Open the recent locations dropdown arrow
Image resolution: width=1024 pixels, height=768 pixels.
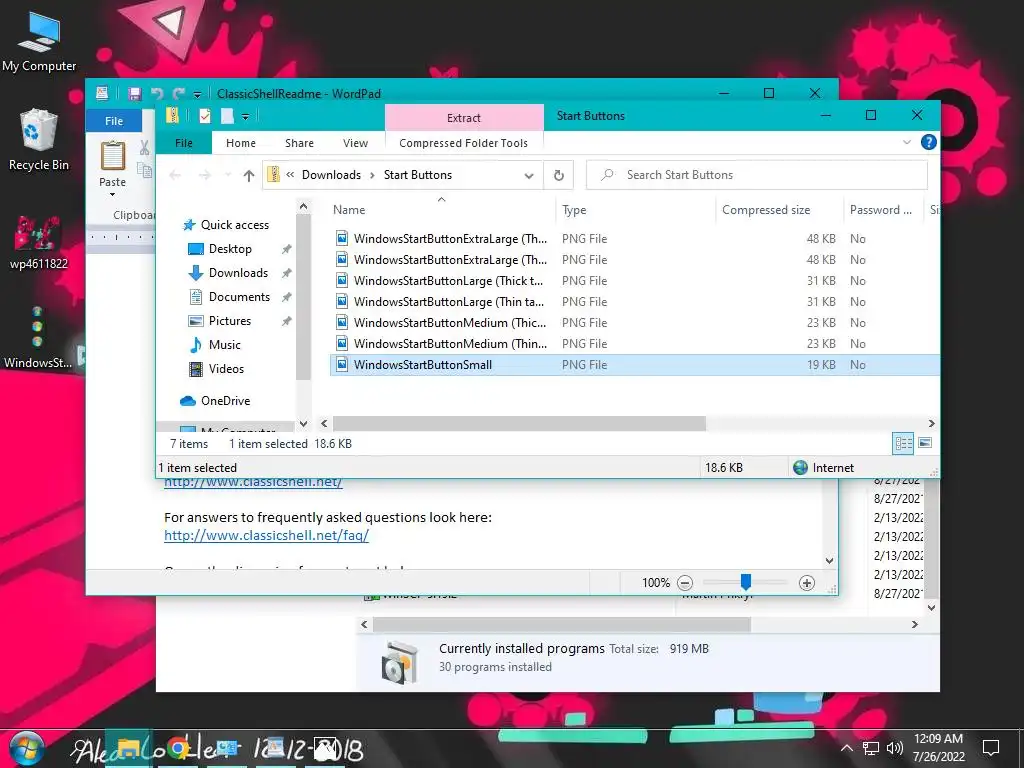tap(227, 175)
